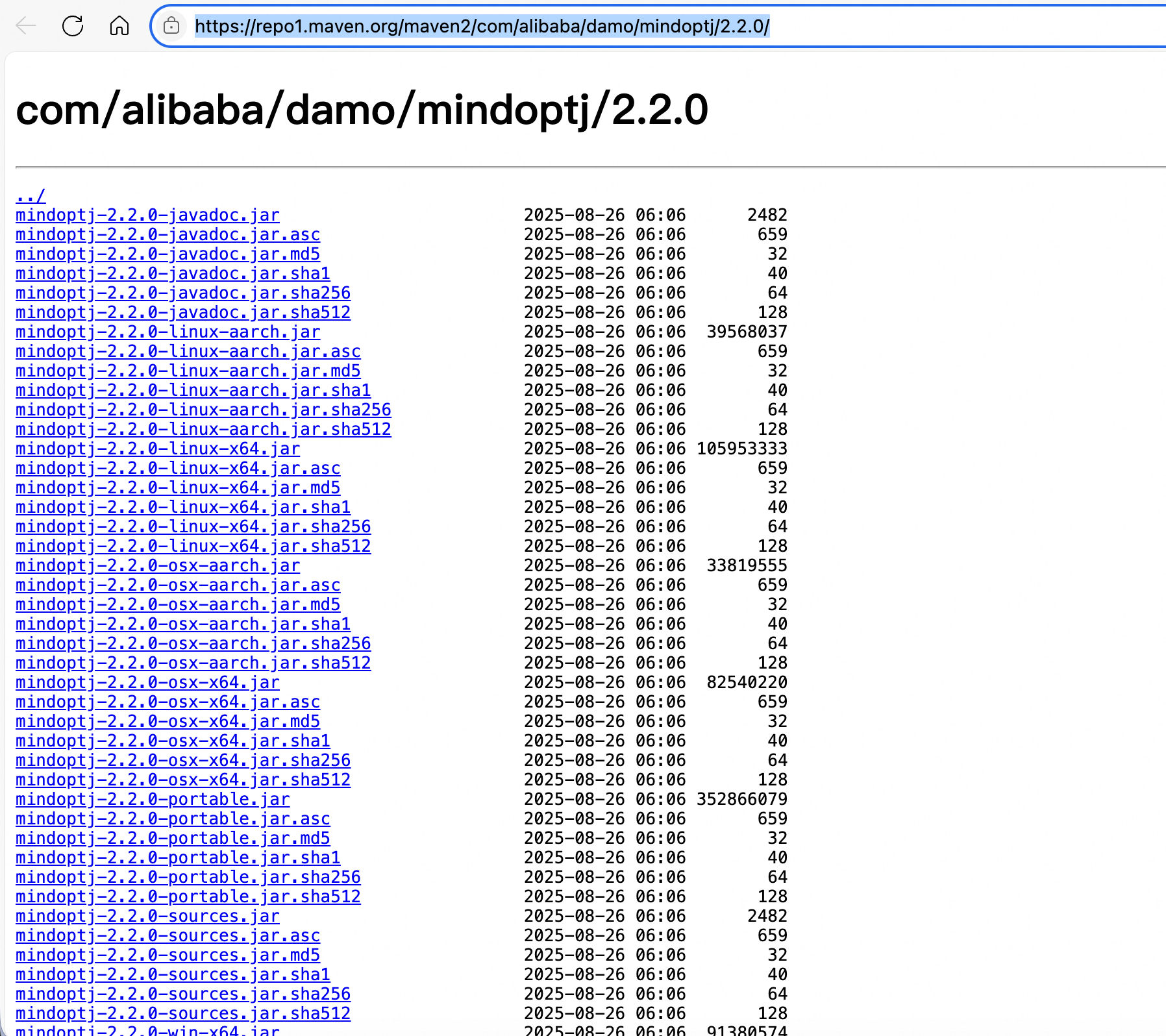Open mindoptj-2.2.0-osx-x64.jar.asc

point(167,702)
